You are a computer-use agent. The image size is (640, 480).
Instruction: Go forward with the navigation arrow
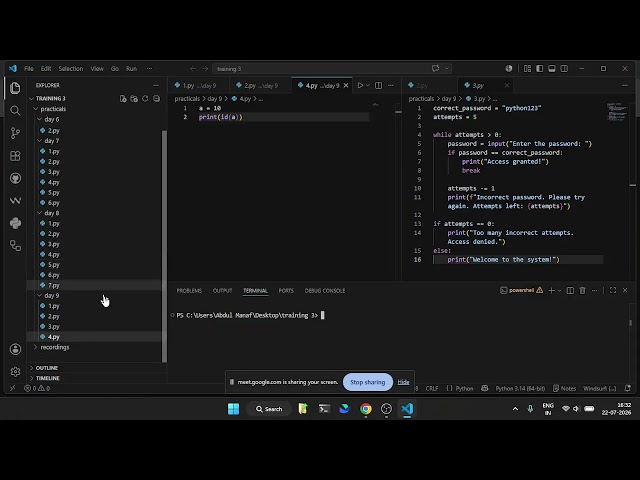[x=205, y=69]
